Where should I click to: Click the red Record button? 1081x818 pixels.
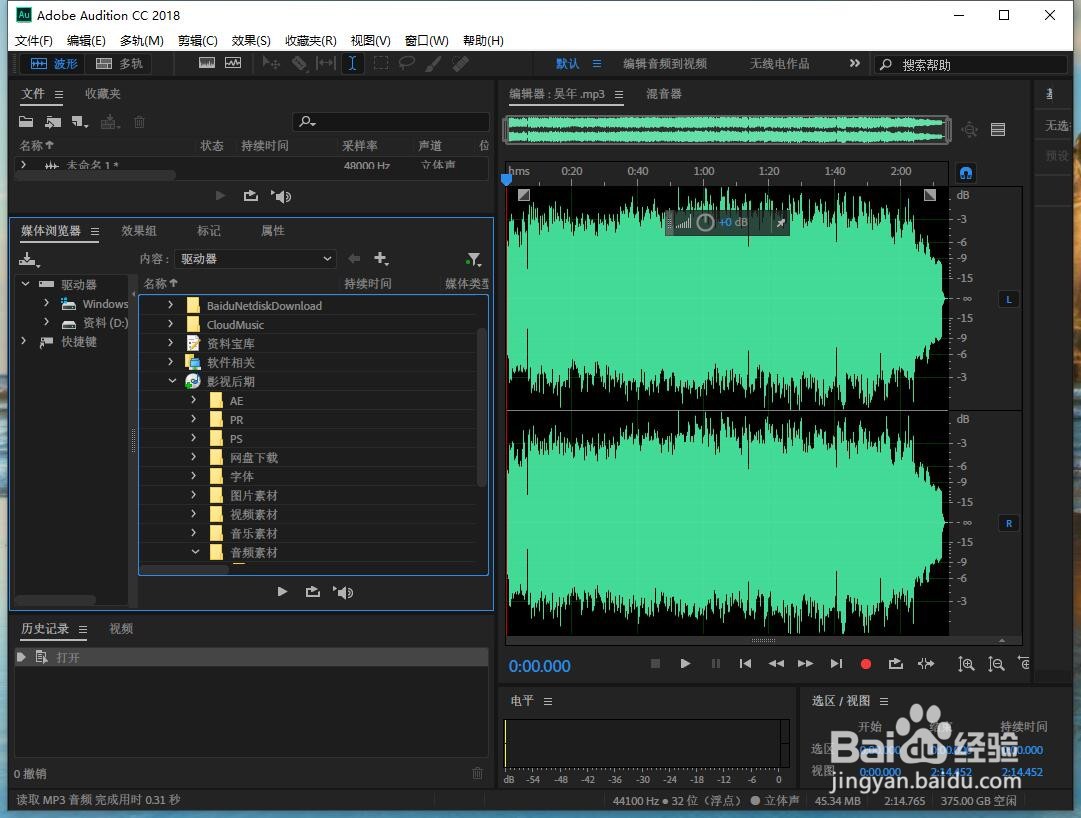(866, 664)
